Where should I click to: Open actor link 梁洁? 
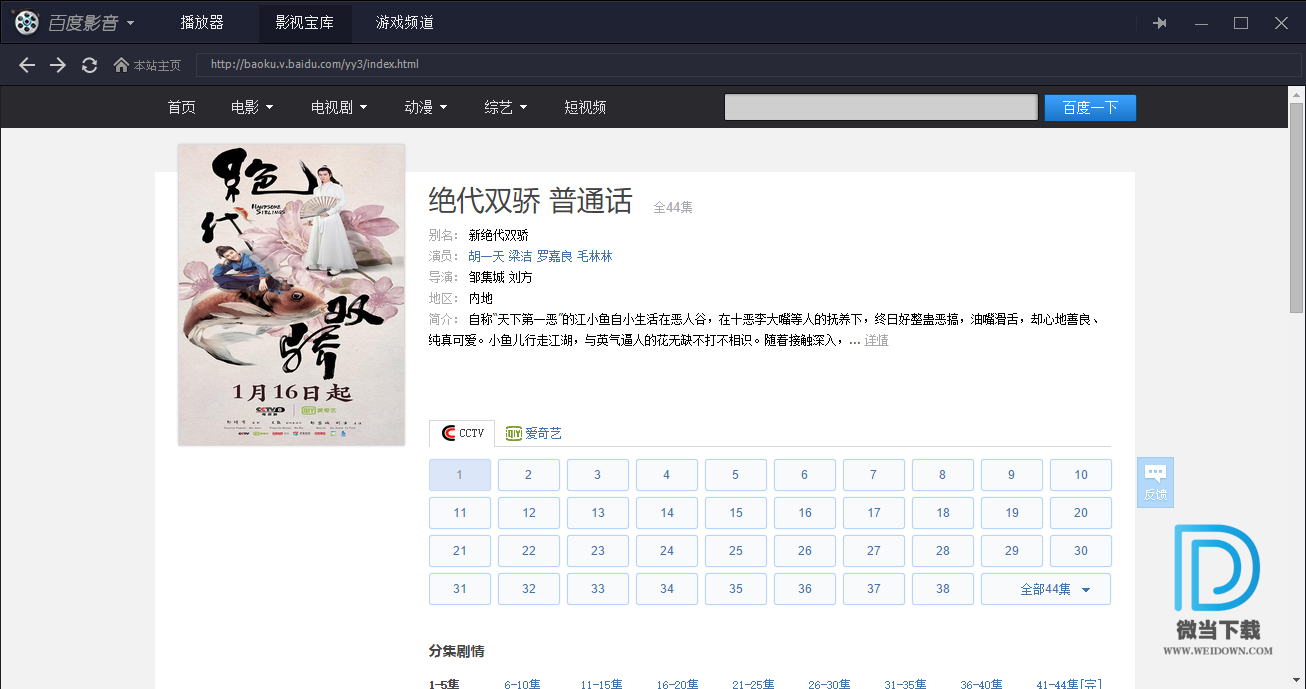(x=520, y=256)
